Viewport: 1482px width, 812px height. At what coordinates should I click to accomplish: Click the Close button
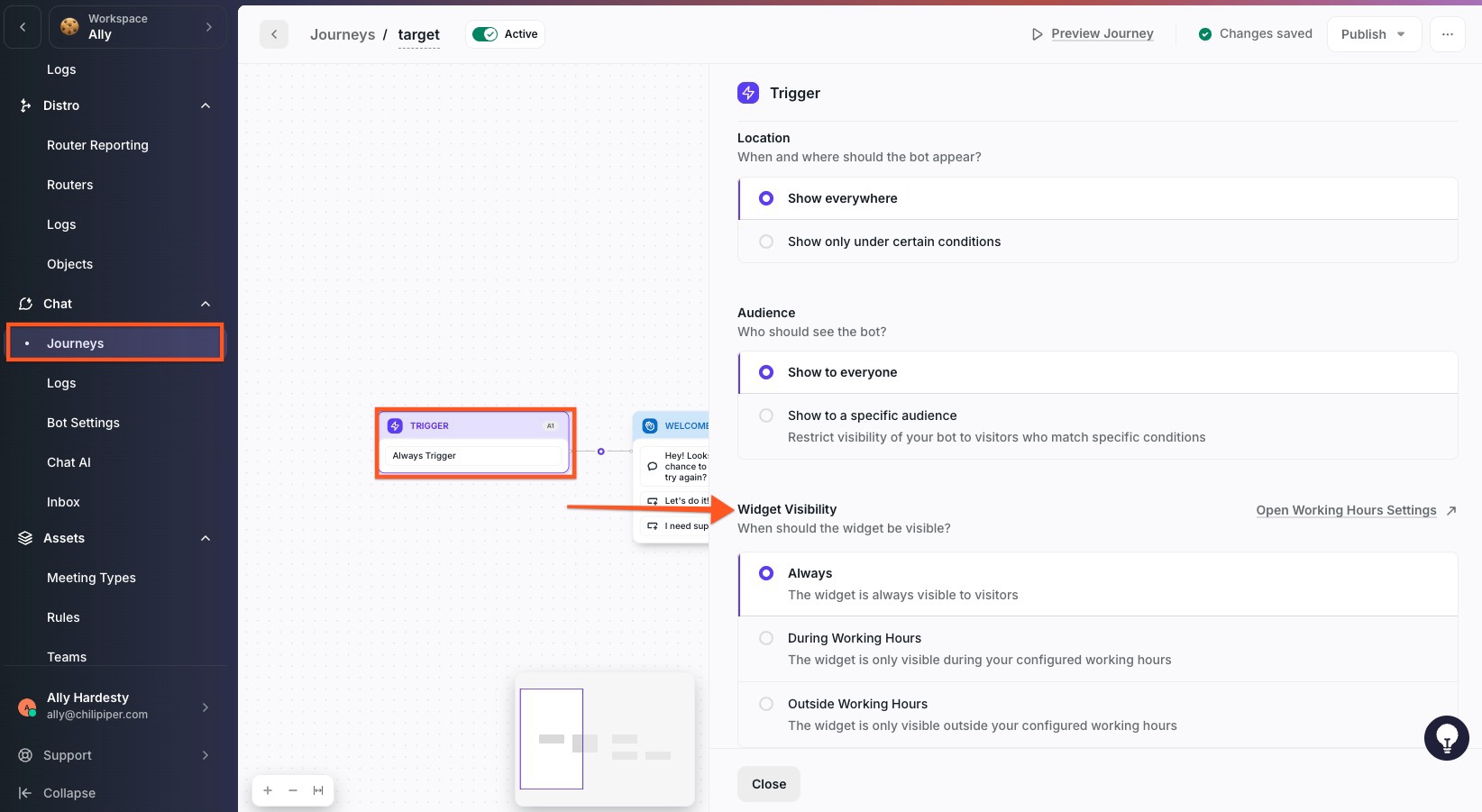pos(768,784)
